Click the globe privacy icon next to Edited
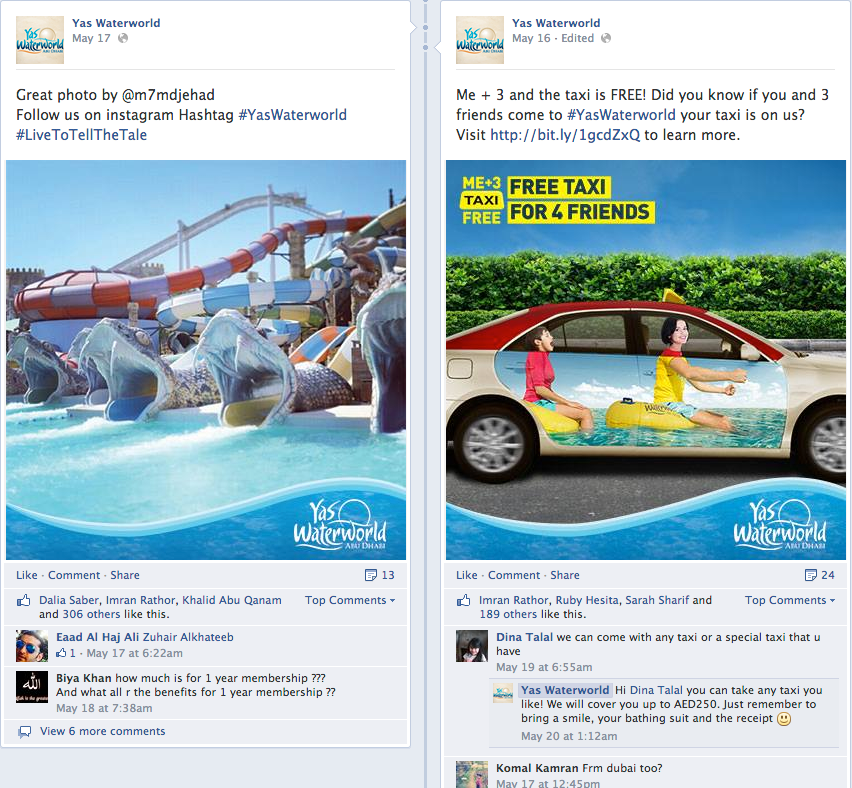 (x=606, y=38)
